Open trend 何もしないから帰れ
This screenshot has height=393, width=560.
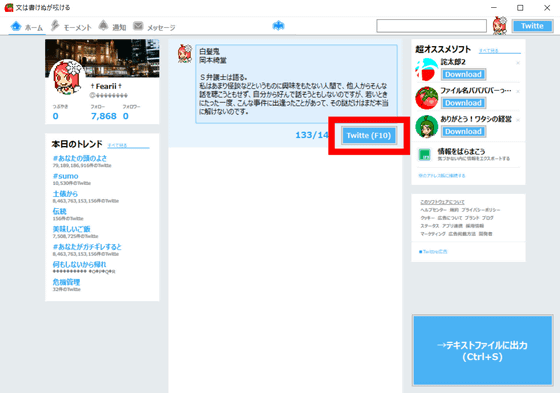tap(79, 264)
